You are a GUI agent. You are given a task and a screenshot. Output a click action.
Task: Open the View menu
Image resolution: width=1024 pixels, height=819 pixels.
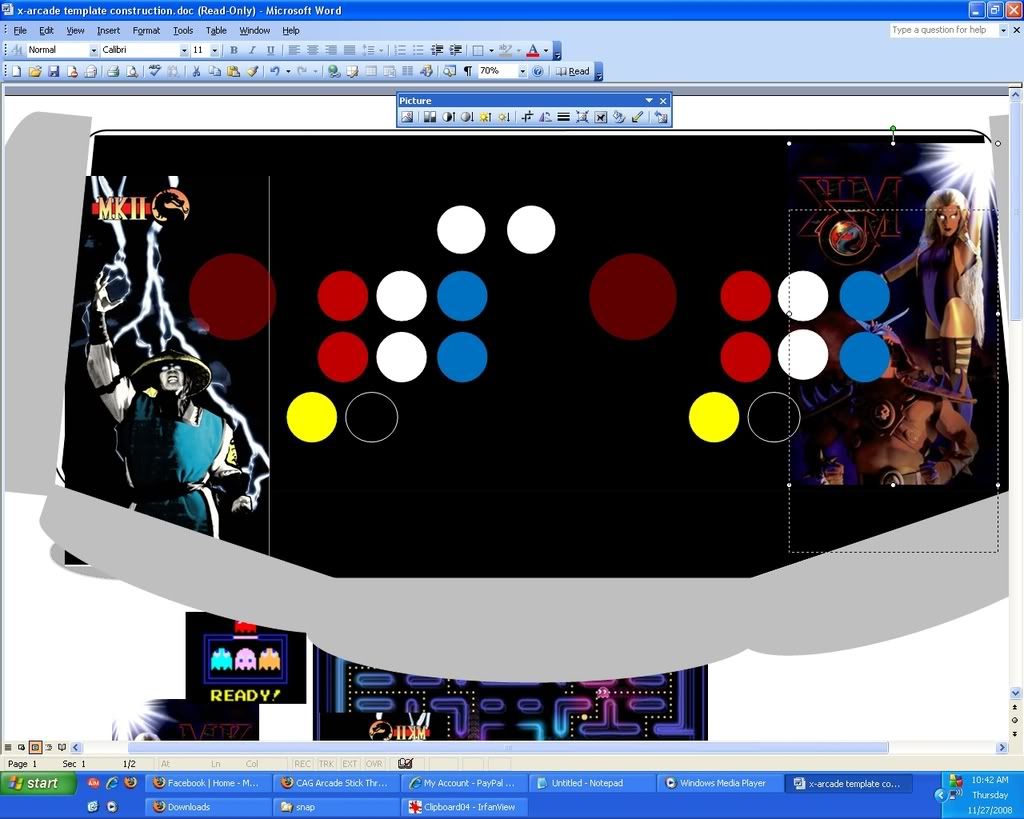pyautogui.click(x=75, y=31)
